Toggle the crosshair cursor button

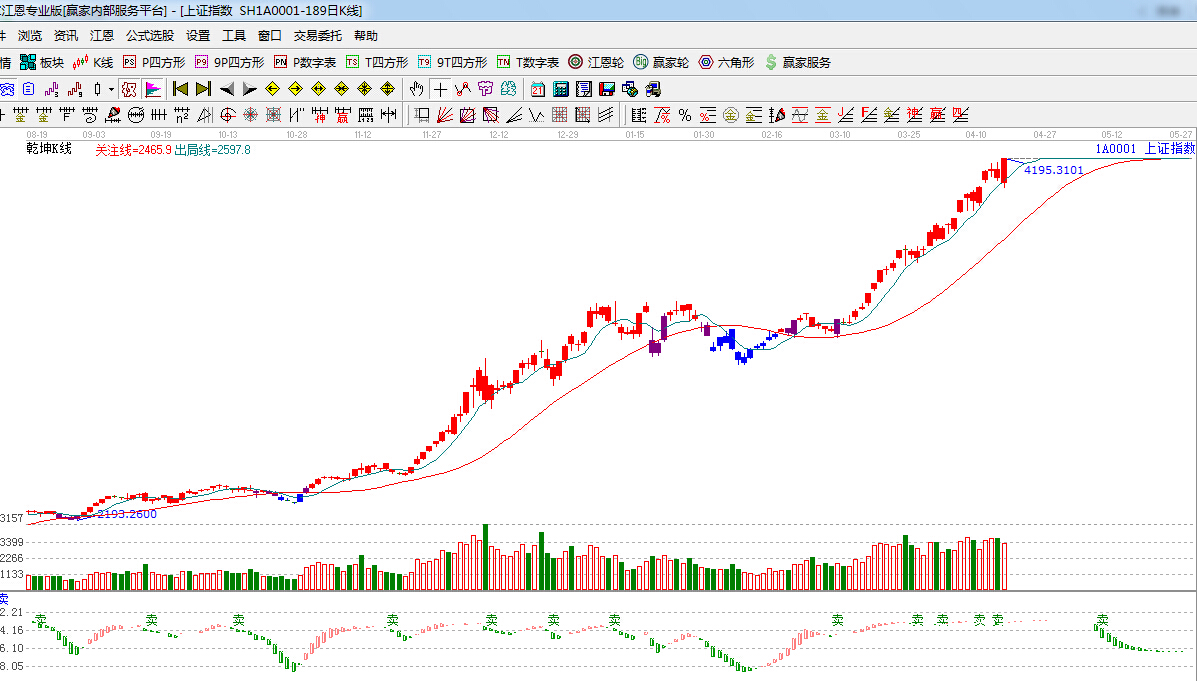pos(440,89)
